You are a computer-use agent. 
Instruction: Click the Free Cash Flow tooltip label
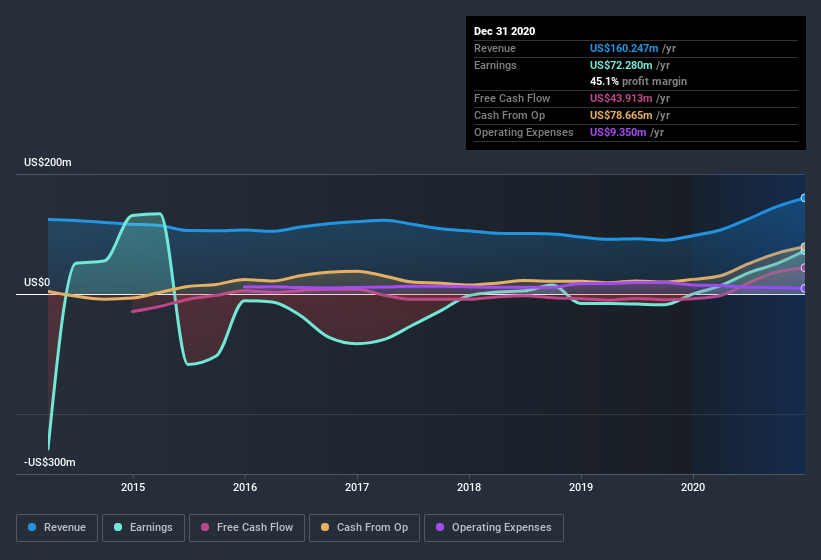point(512,98)
